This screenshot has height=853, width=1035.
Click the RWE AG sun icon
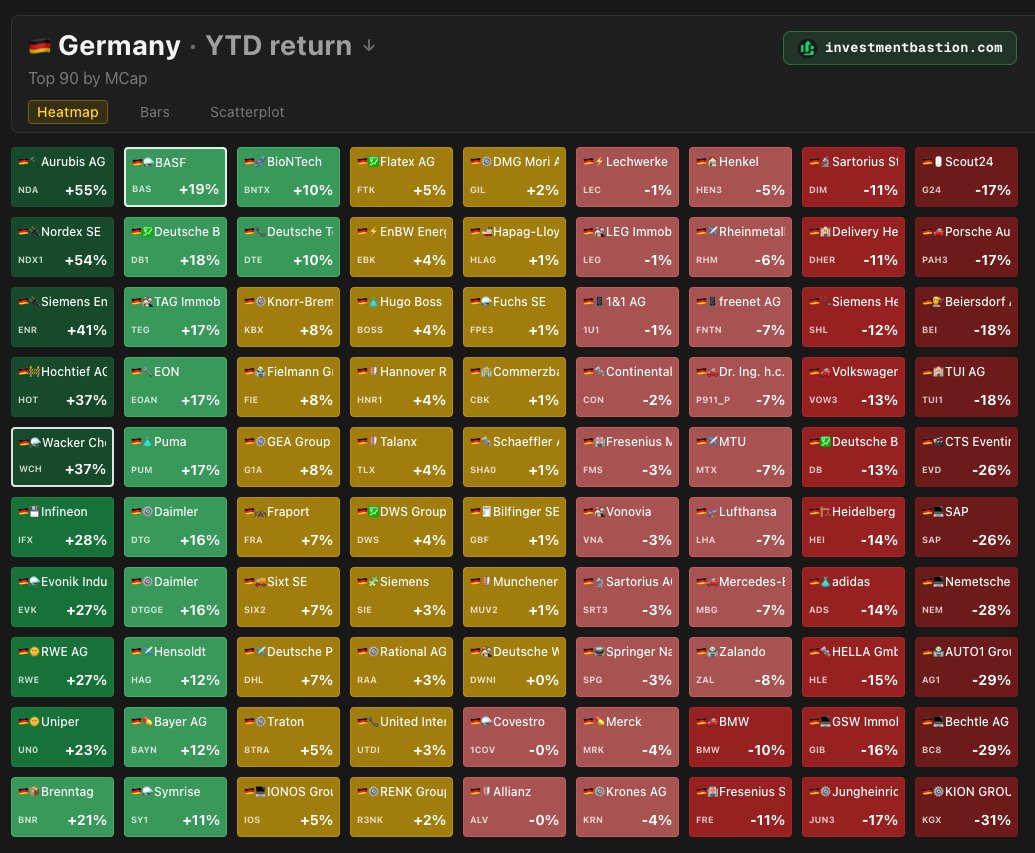(35, 652)
